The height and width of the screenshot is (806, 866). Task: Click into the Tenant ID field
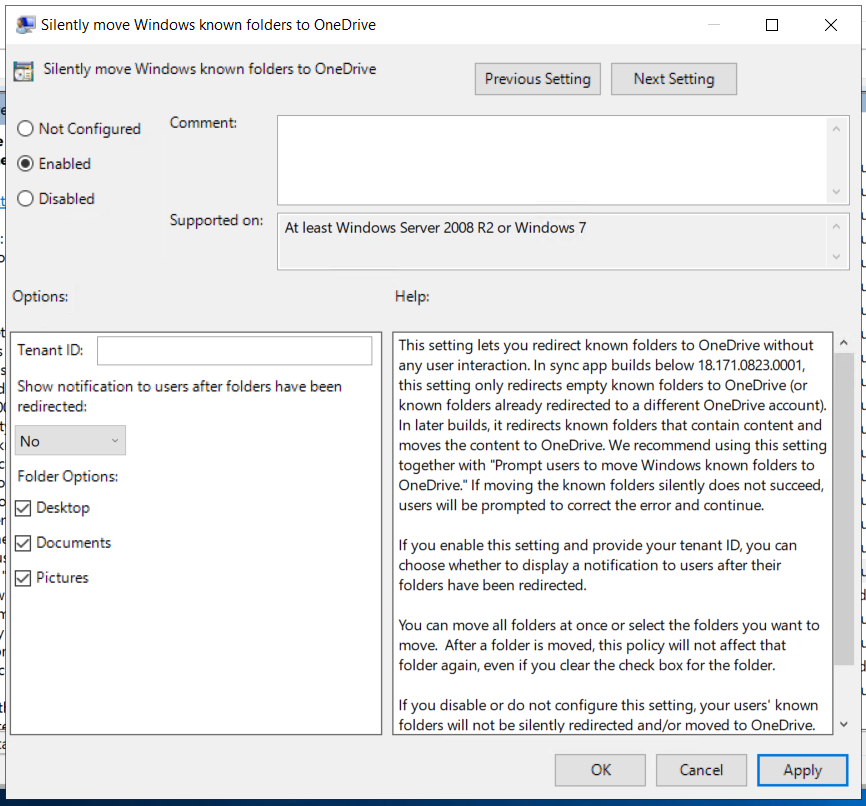tap(235, 351)
